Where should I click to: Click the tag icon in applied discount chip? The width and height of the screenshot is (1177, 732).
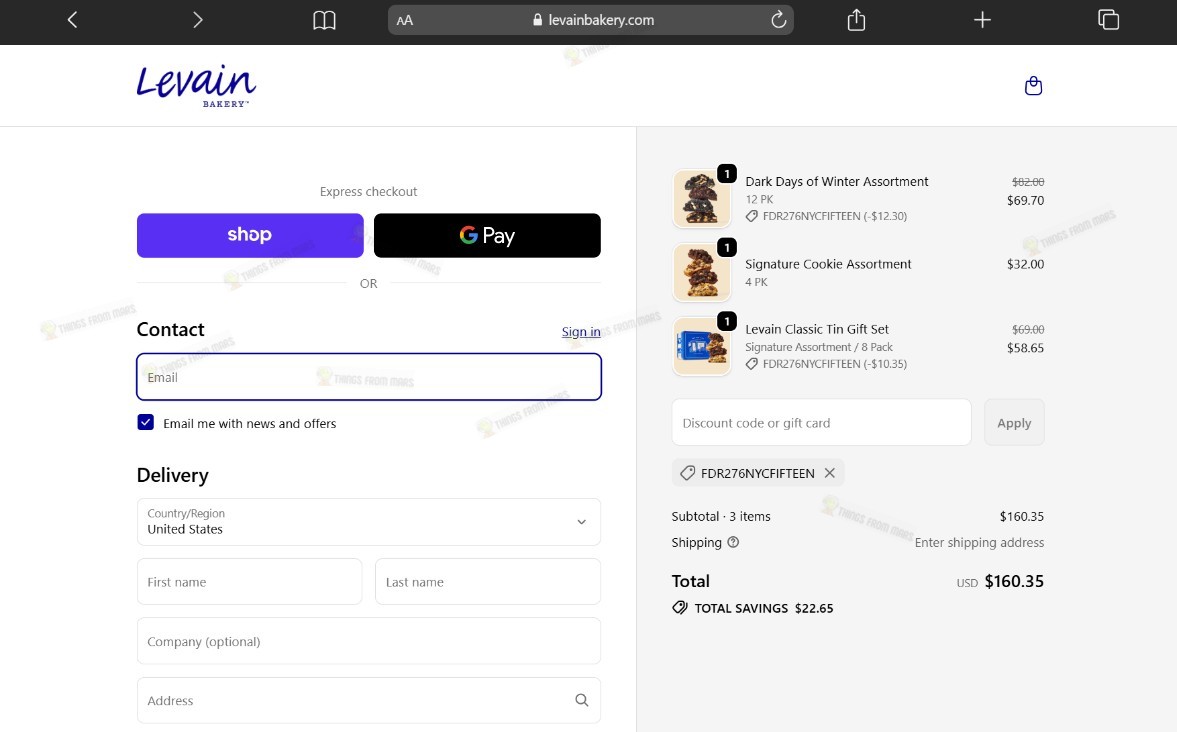[x=687, y=473]
